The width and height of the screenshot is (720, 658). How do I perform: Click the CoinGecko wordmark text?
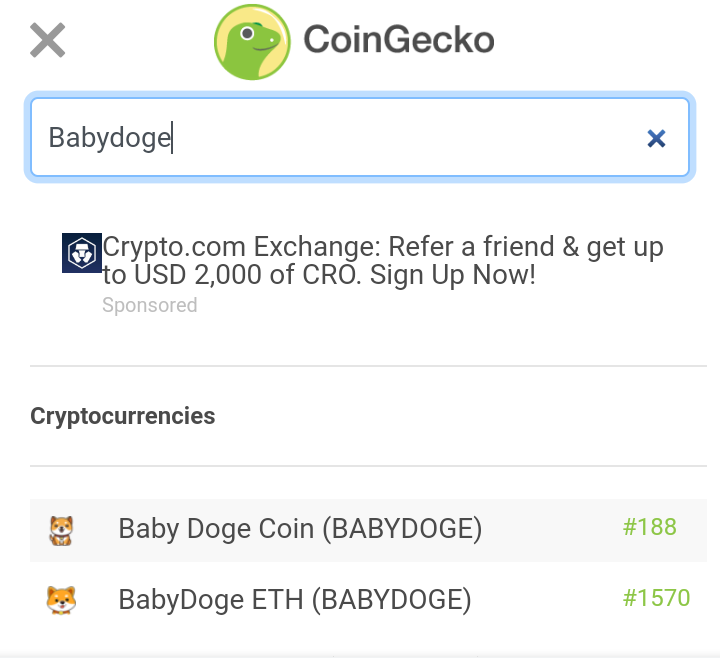pyautogui.click(x=399, y=40)
